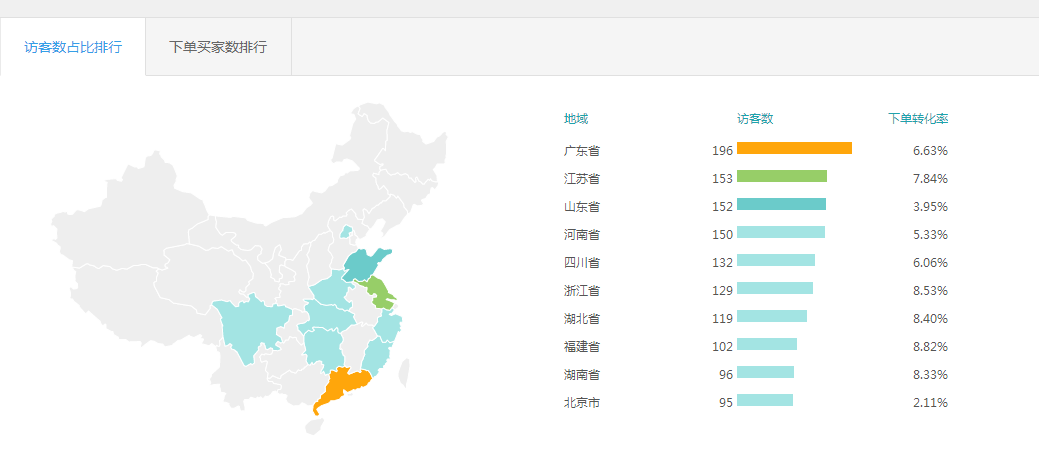Click the visitor bar for 福建省
Image resolution: width=1039 pixels, height=458 pixels.
pos(767,344)
